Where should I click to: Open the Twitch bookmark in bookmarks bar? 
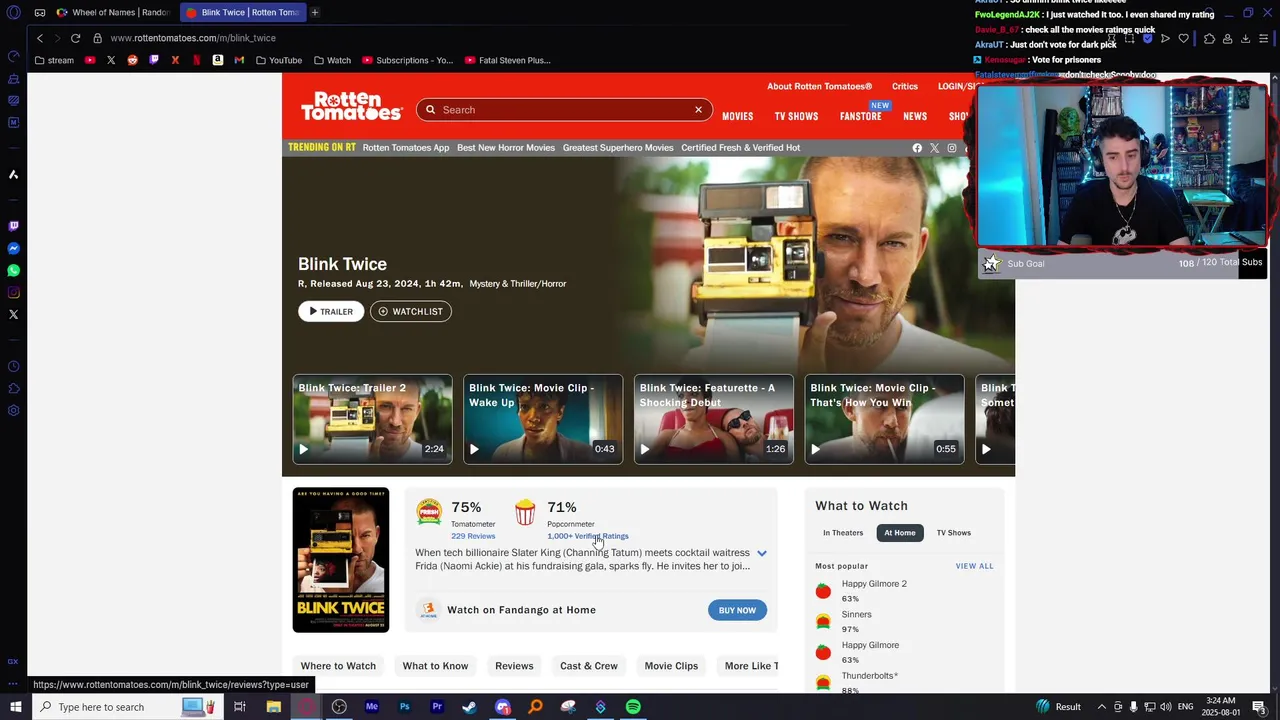pos(153,60)
